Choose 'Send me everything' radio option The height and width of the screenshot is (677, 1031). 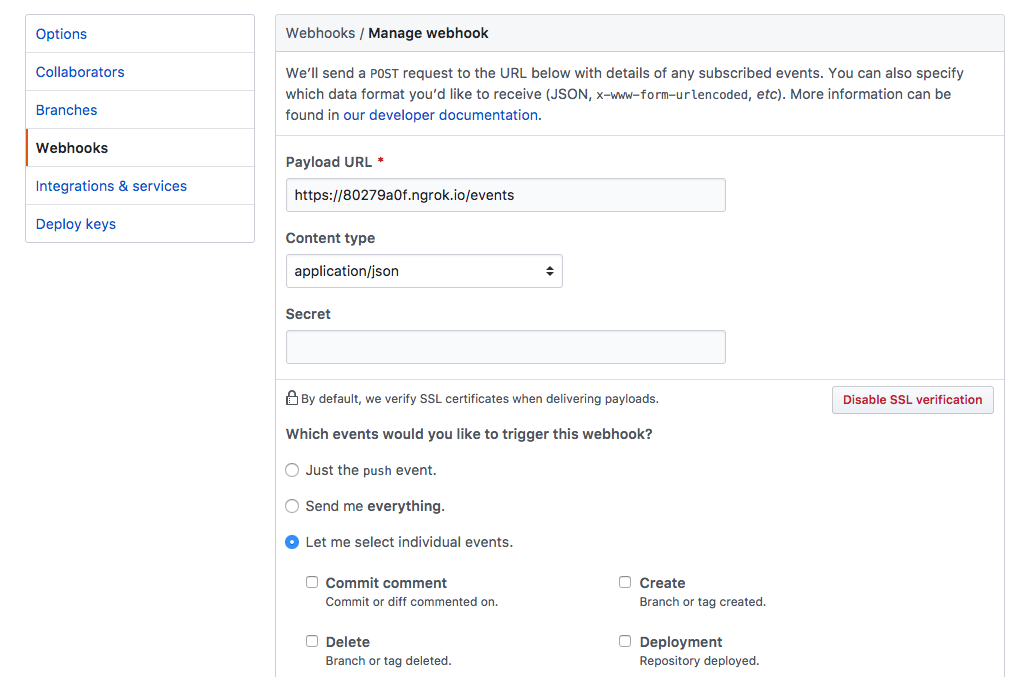[292, 506]
